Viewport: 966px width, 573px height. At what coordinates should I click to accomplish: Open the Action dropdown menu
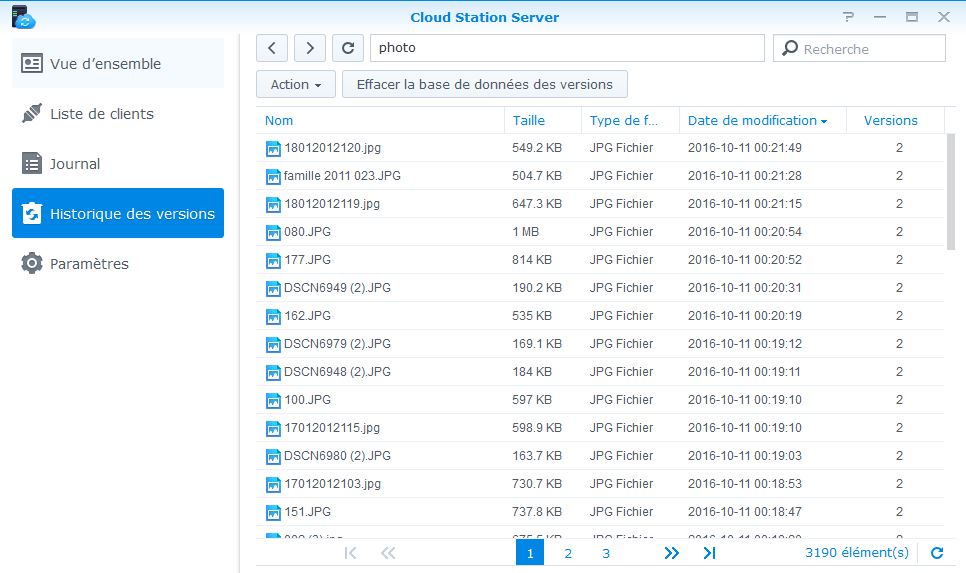(295, 85)
